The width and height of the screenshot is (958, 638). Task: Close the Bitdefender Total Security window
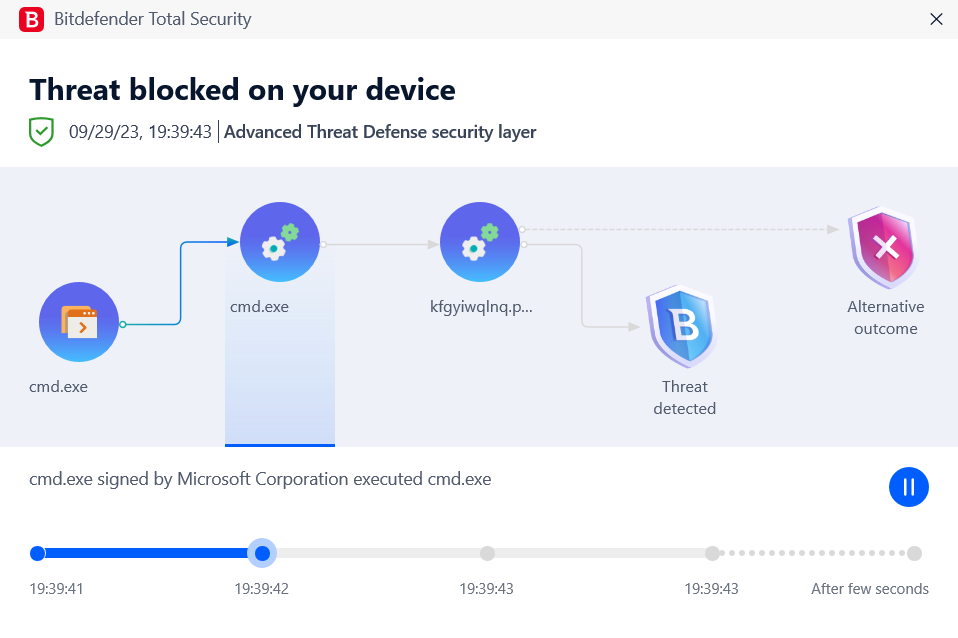click(x=936, y=20)
